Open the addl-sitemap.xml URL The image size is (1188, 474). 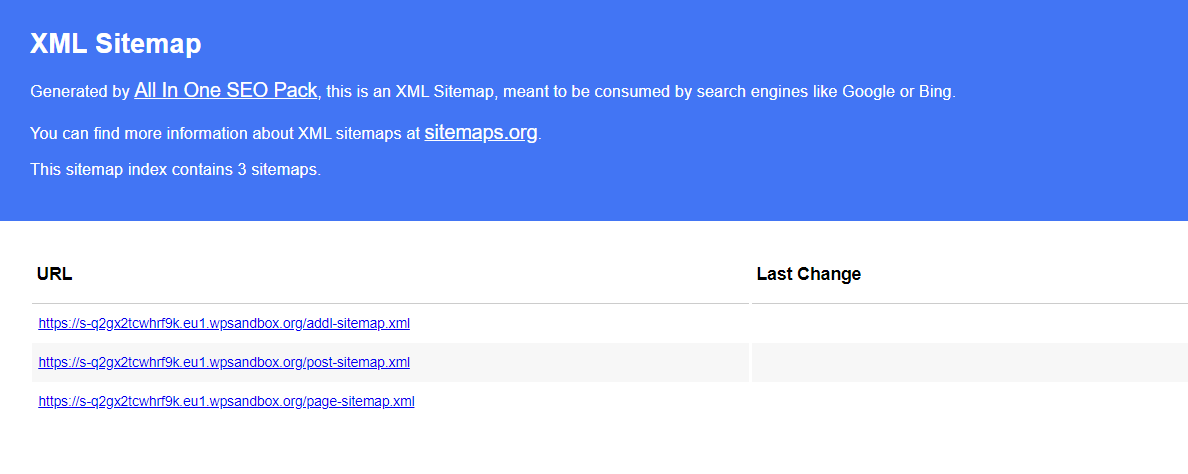[224, 323]
